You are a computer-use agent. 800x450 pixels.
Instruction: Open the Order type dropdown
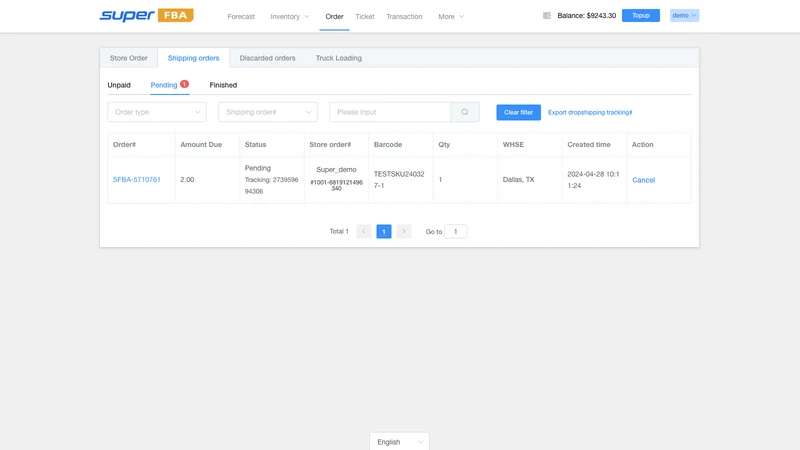[157, 112]
